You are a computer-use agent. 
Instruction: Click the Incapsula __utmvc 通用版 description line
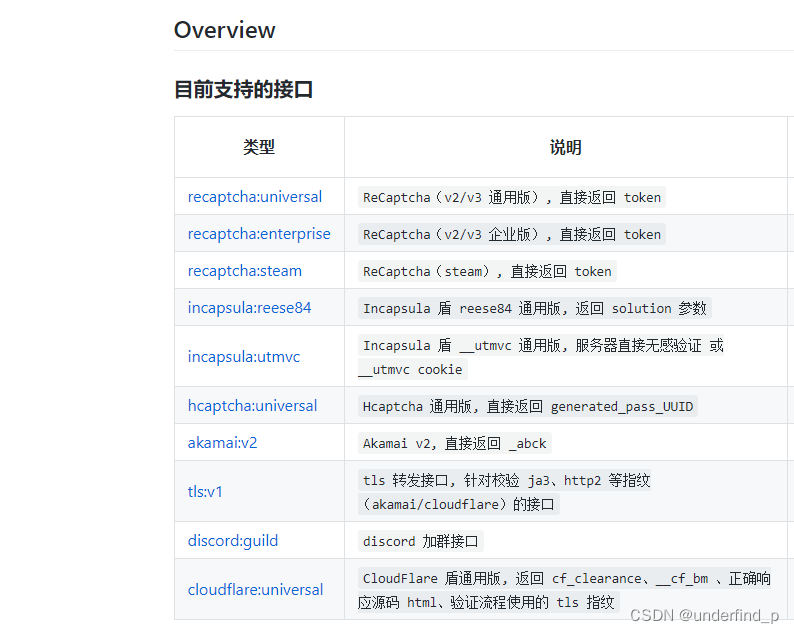coord(541,345)
